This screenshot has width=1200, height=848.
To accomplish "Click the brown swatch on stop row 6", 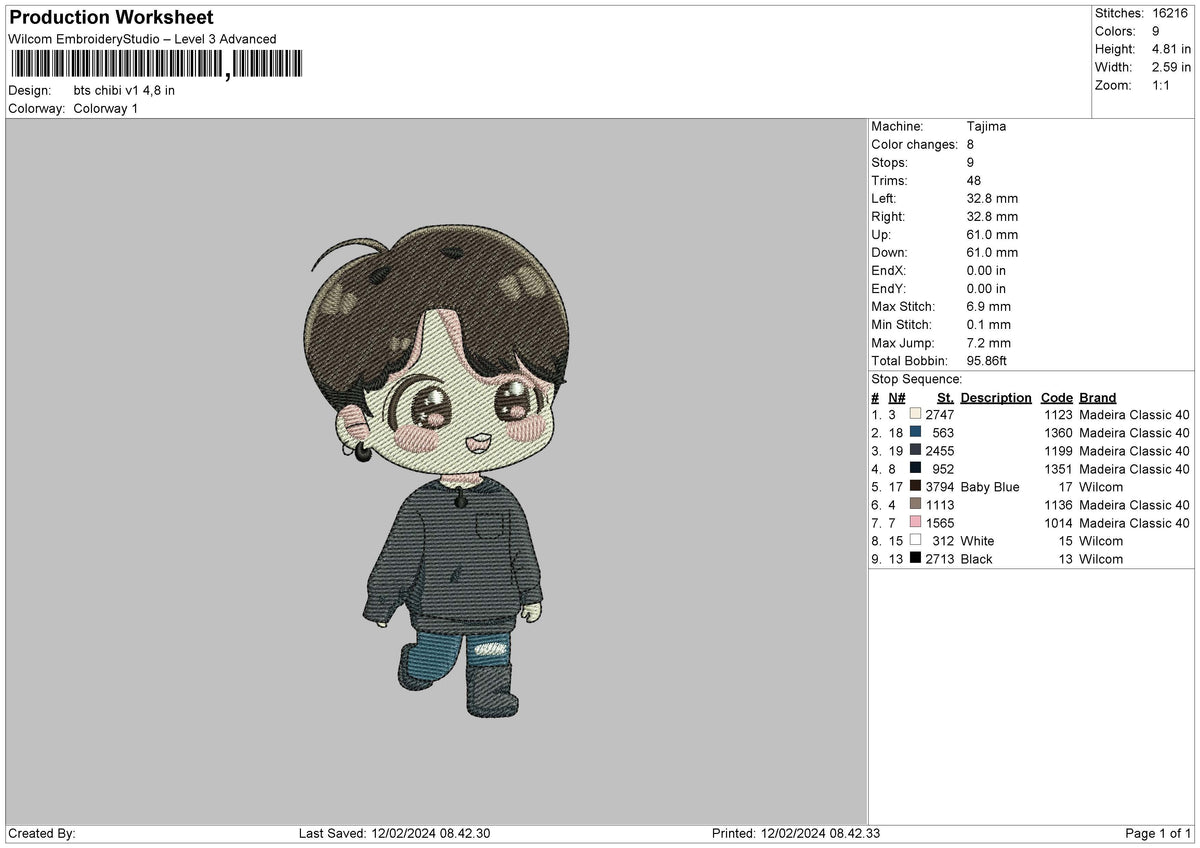I will pos(914,505).
